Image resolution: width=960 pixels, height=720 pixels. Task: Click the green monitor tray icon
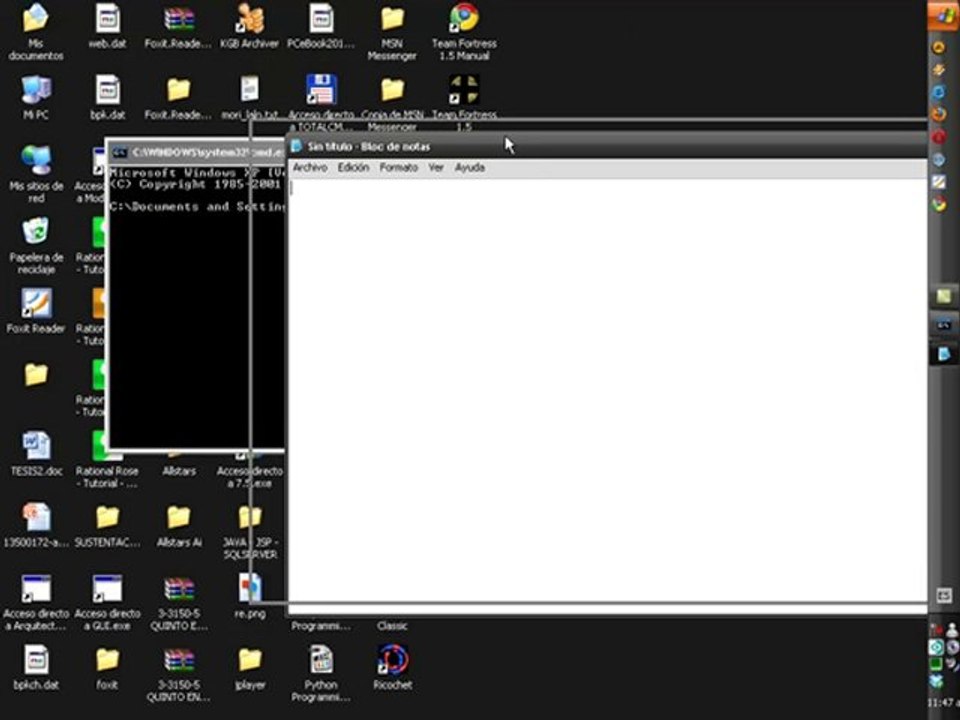click(x=936, y=664)
